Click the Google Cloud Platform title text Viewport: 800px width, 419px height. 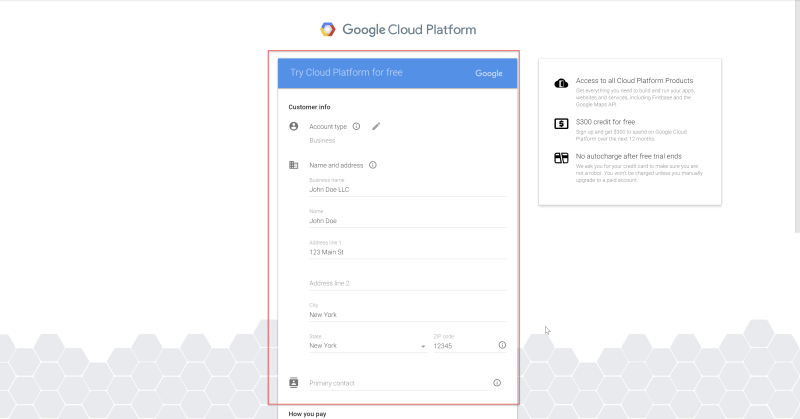(x=409, y=30)
